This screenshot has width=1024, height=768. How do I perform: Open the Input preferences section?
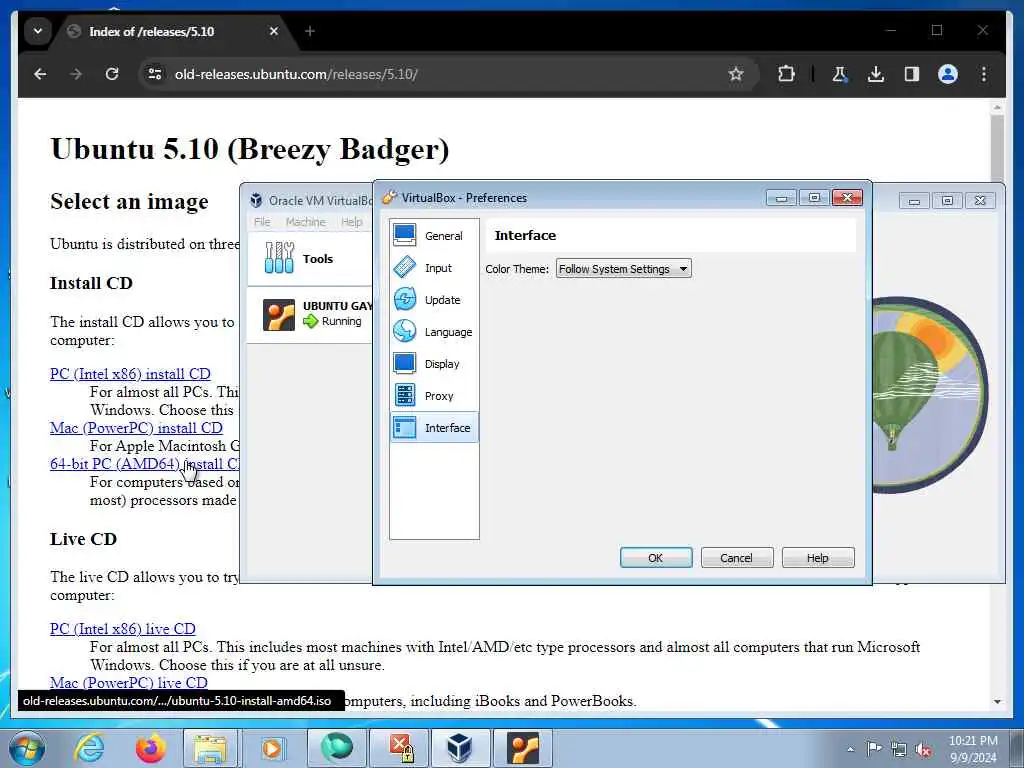434,268
